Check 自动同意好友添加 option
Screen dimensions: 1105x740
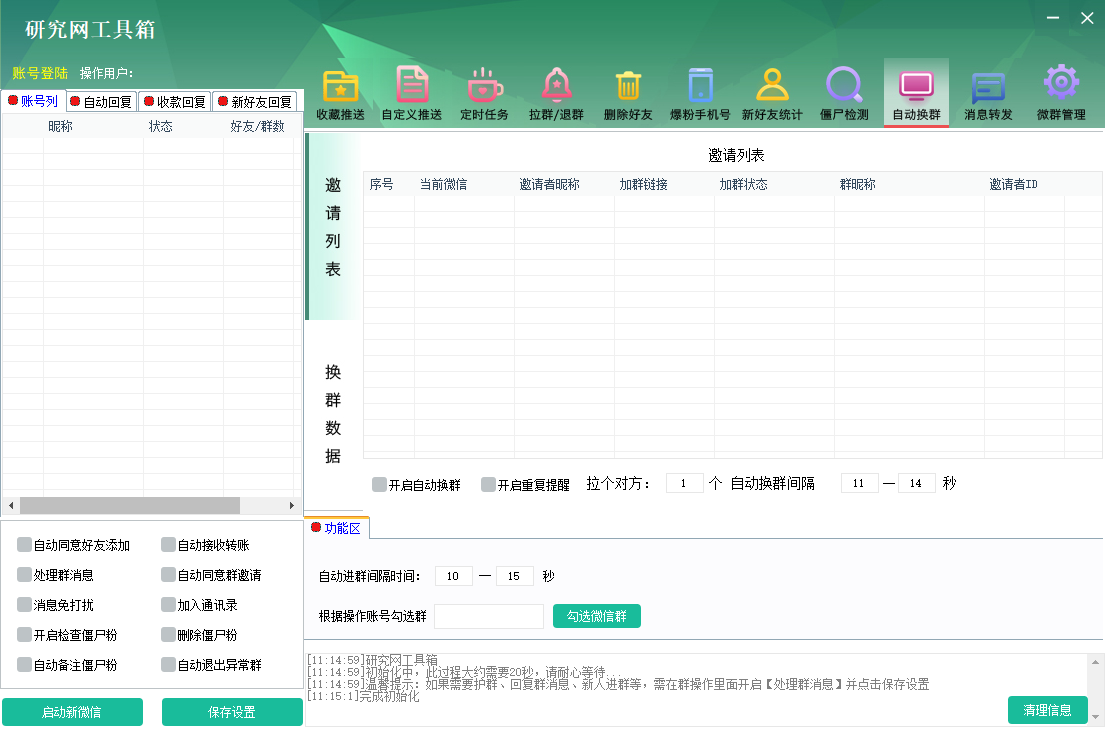23,545
